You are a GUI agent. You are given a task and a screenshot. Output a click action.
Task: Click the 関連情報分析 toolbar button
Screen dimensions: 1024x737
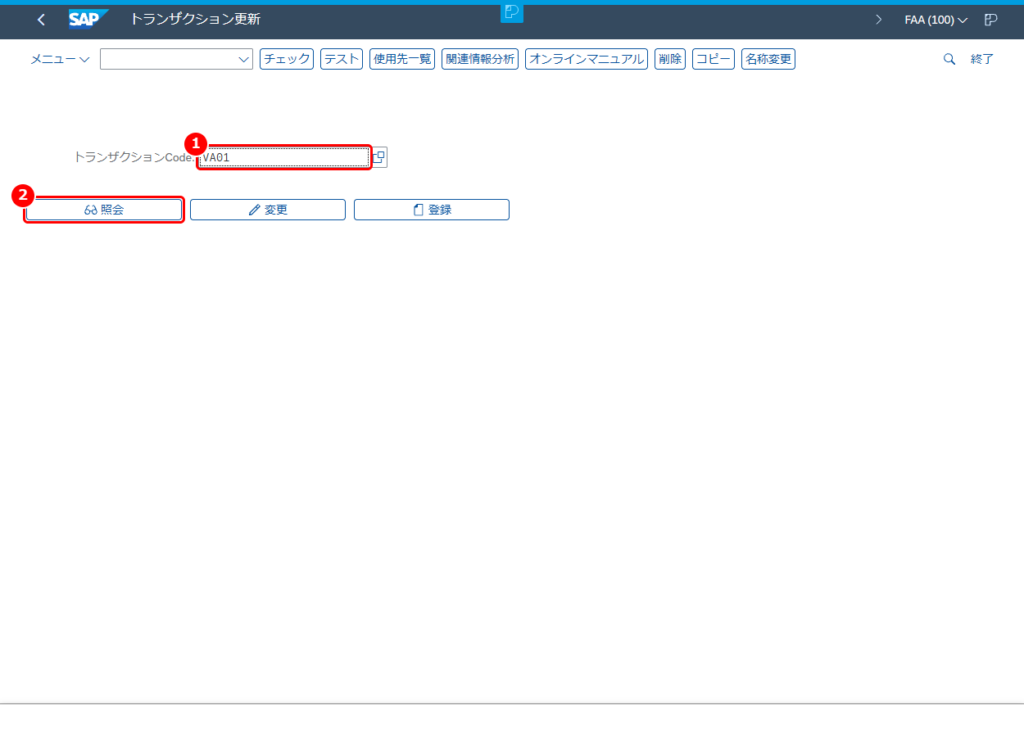click(x=480, y=59)
